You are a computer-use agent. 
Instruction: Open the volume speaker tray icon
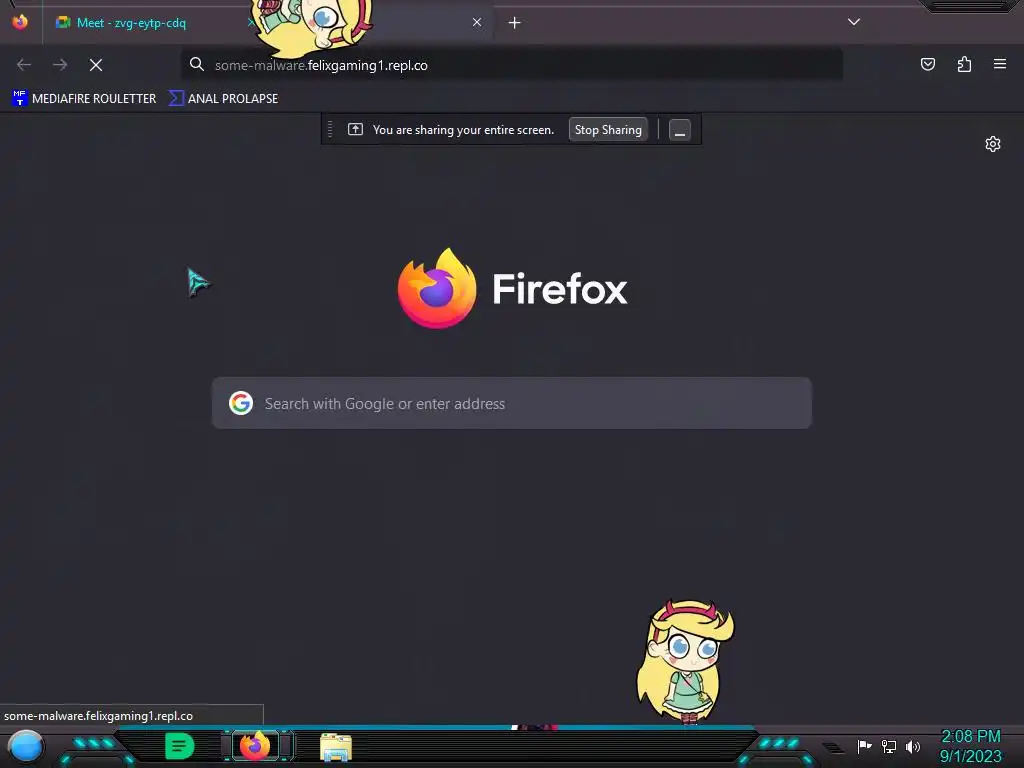(x=913, y=746)
